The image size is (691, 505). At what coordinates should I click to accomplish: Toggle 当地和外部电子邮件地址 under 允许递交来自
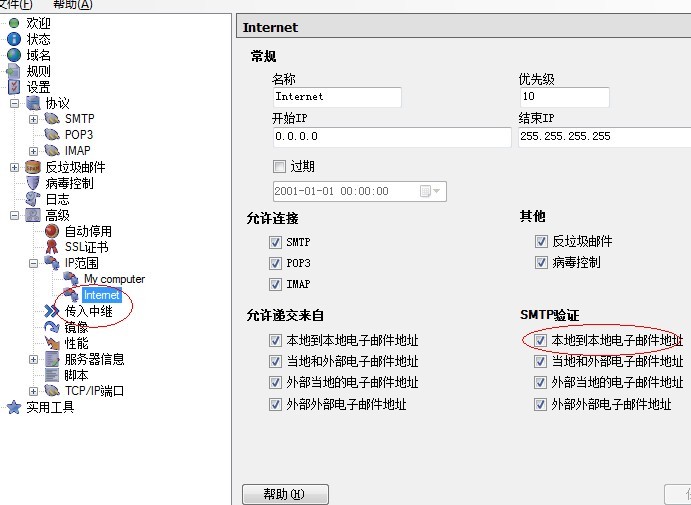coord(275,362)
